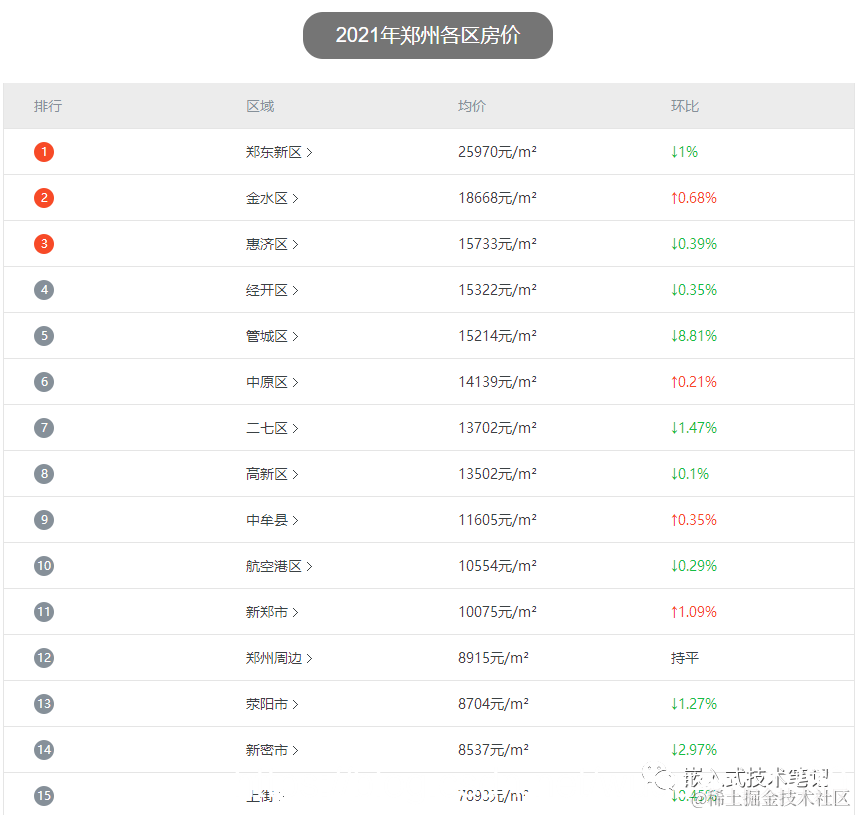
Task: Click the 2021年郑州各区房价 title button
Action: tap(428, 36)
